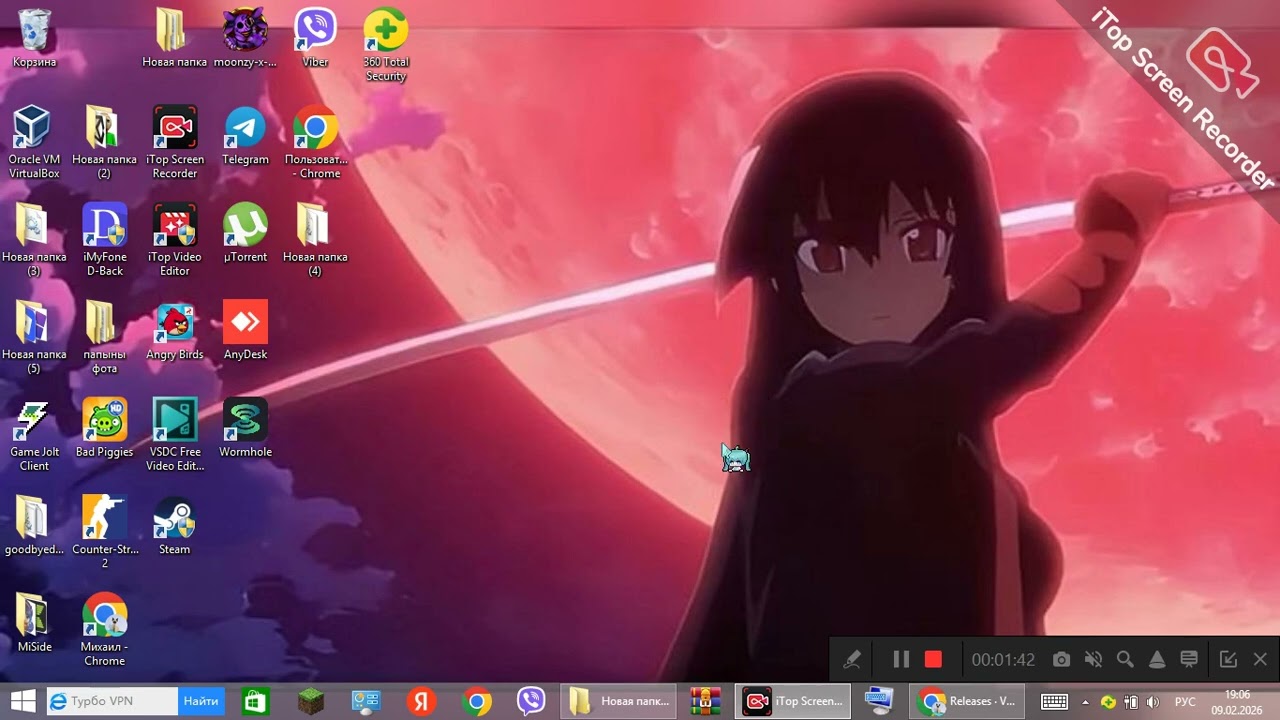1280x720 pixels.
Task: Open the 360 Total Security shortcut
Action: [x=385, y=45]
